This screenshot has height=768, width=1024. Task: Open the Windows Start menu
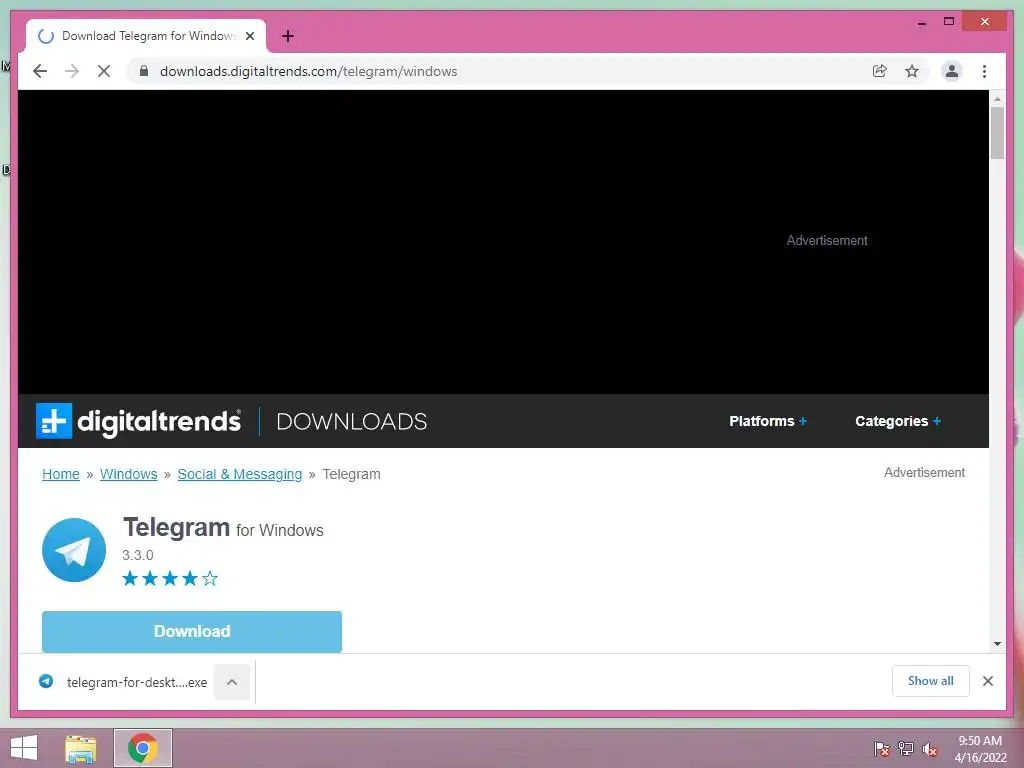tap(24, 748)
